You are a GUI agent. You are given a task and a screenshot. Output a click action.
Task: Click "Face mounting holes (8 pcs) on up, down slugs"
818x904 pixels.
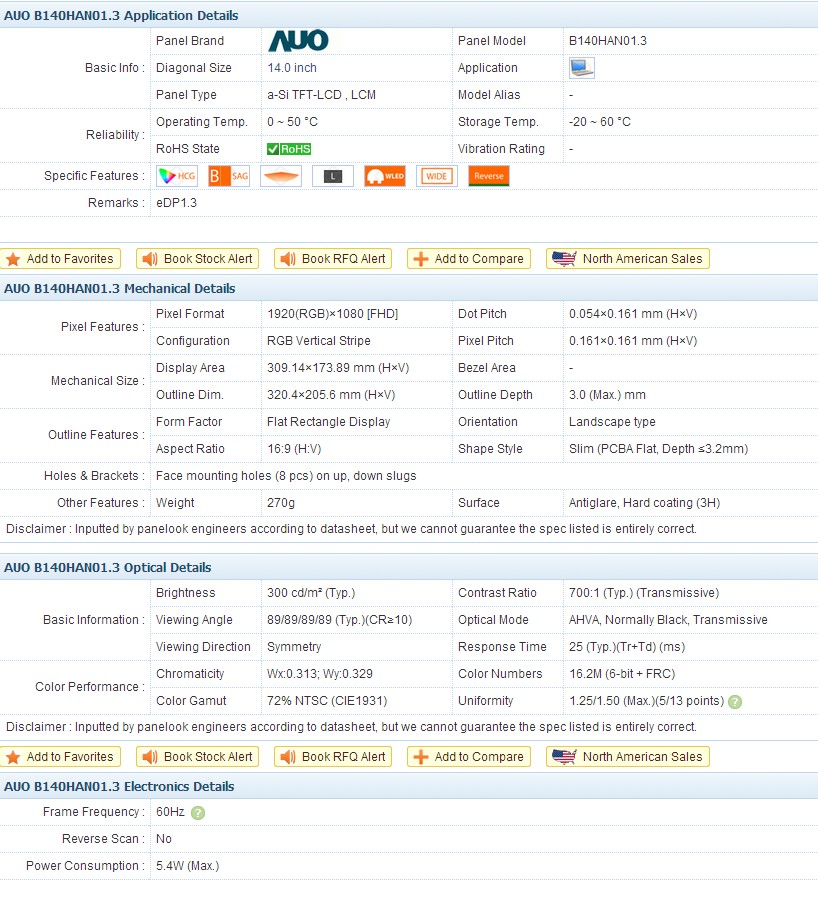pyautogui.click(x=286, y=476)
